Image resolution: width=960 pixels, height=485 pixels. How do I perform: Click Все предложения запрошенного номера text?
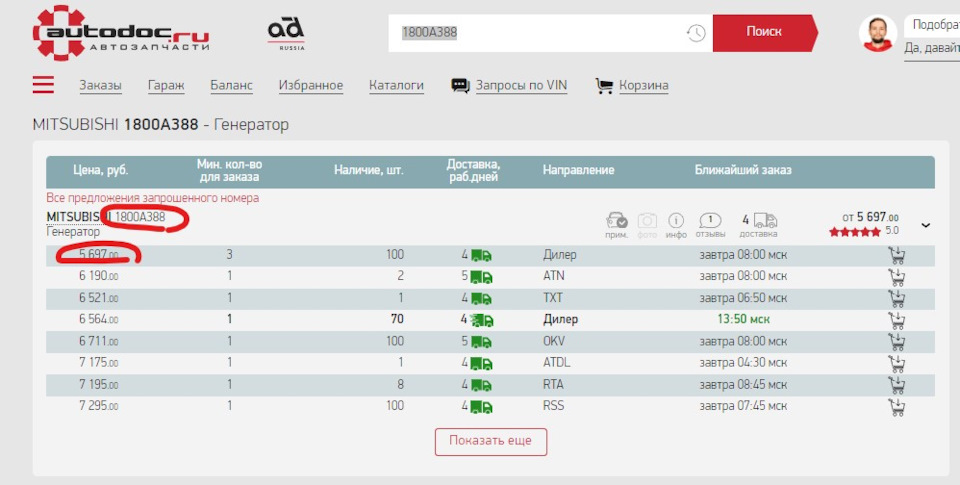pos(152,198)
